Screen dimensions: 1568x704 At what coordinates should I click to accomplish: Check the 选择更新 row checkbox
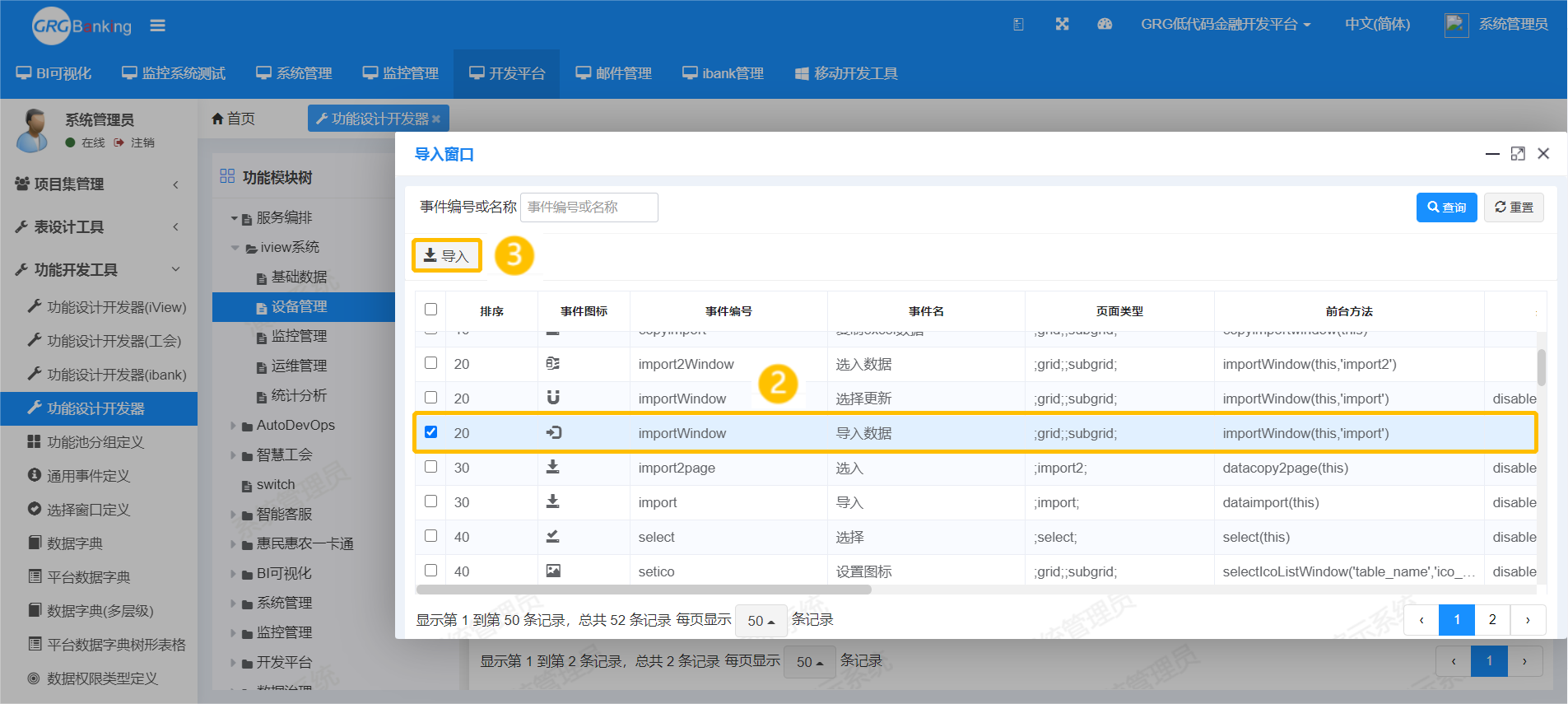tap(430, 398)
